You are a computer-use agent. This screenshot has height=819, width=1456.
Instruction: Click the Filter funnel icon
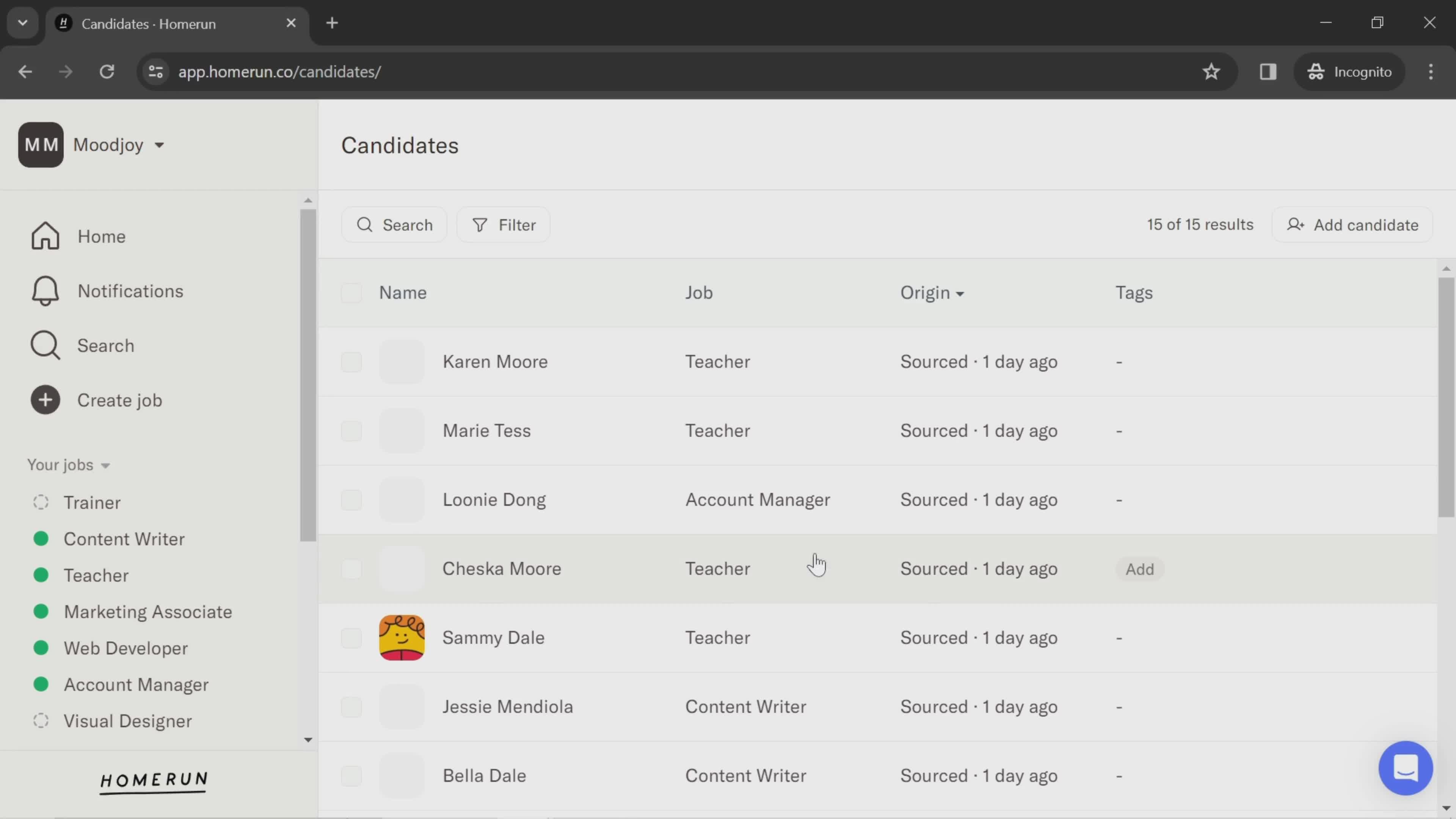[x=480, y=225]
